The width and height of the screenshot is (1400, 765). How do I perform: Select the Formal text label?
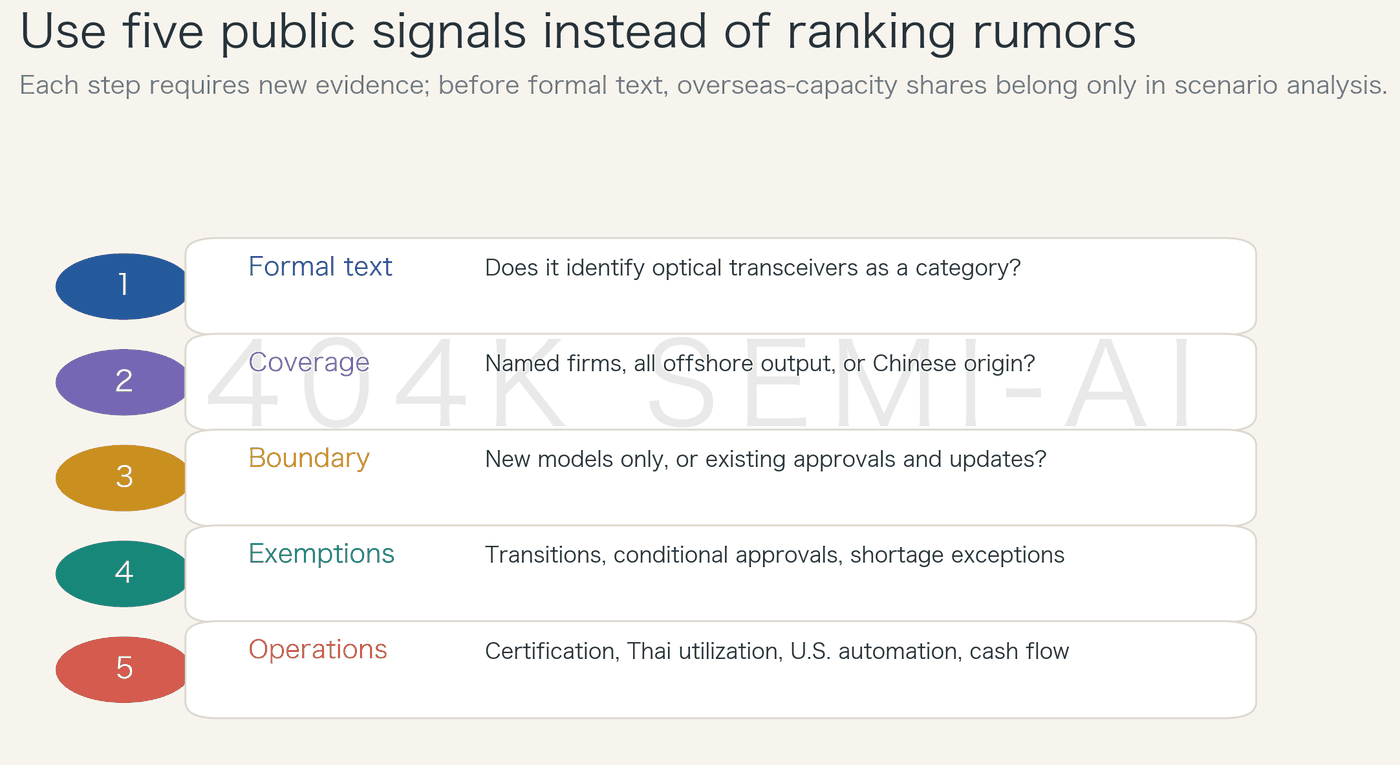pos(320,267)
